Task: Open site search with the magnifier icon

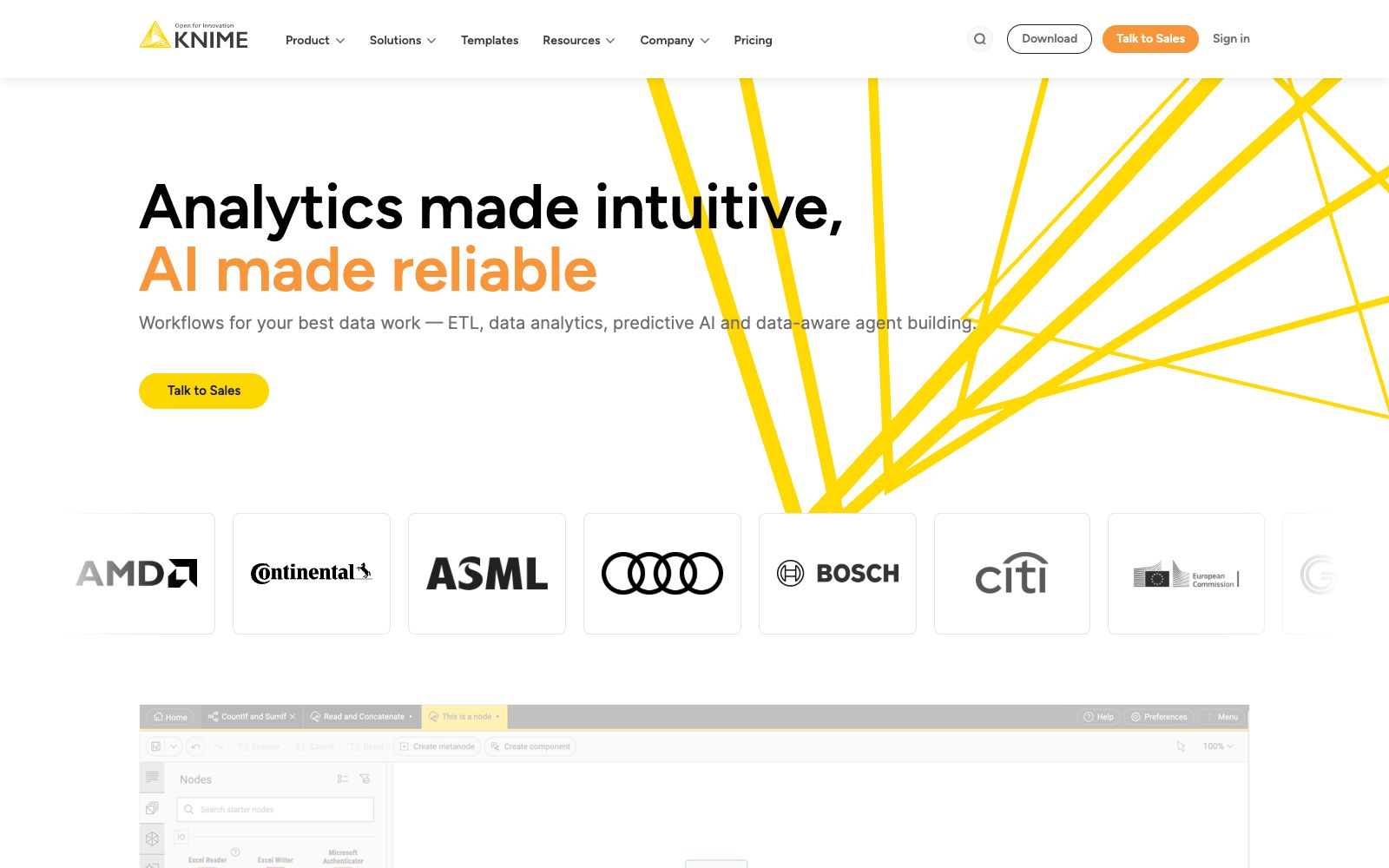Action: (980, 39)
